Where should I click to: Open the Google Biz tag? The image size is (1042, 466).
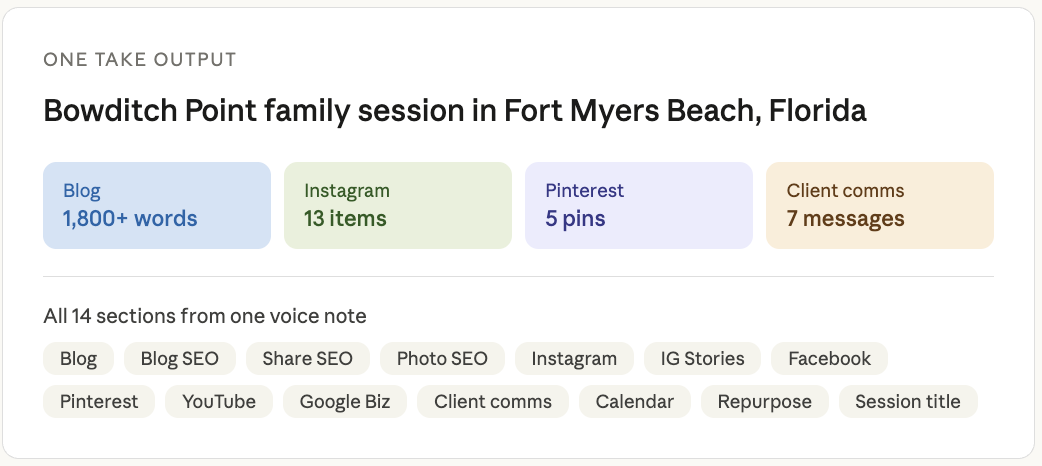pyautogui.click(x=344, y=402)
